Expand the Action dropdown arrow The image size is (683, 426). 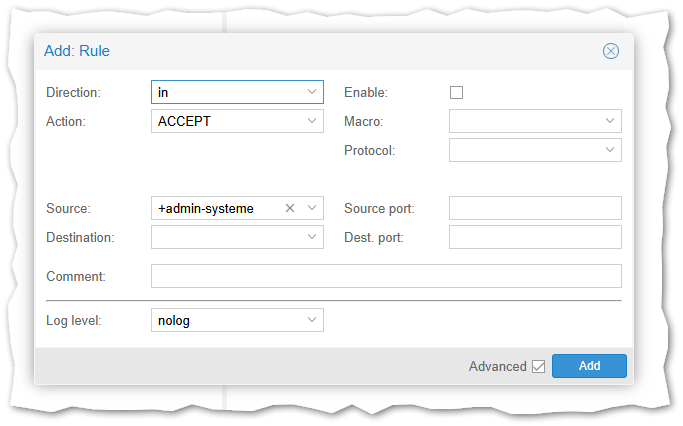(x=312, y=121)
